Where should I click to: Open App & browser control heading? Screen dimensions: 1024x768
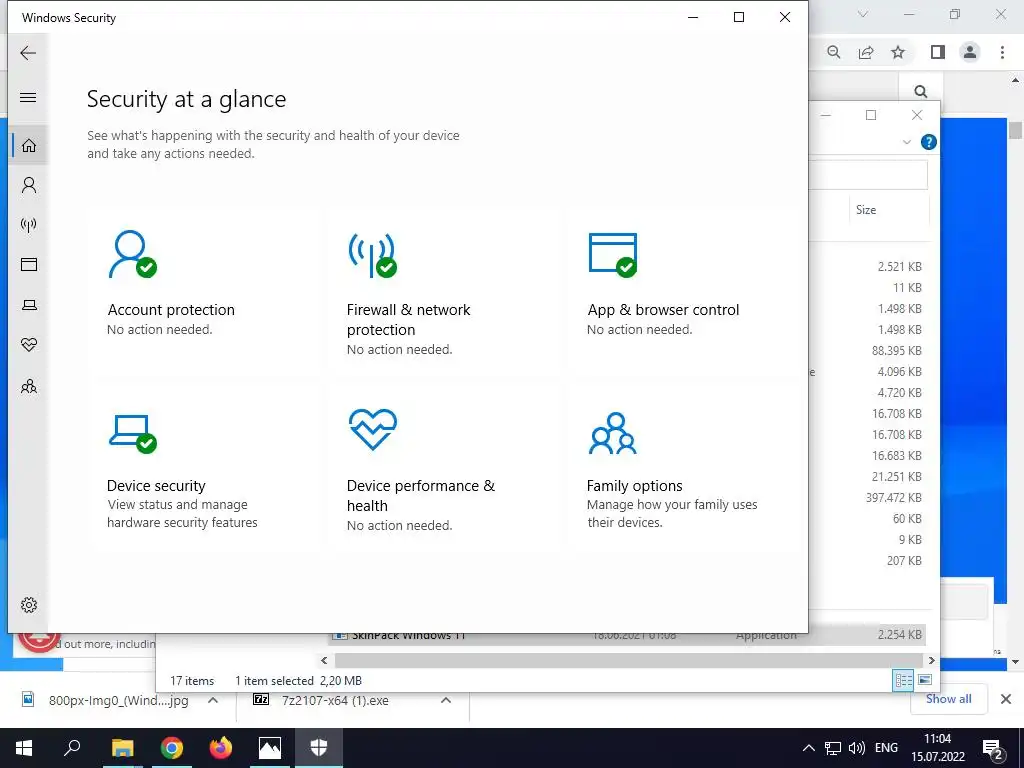663,310
